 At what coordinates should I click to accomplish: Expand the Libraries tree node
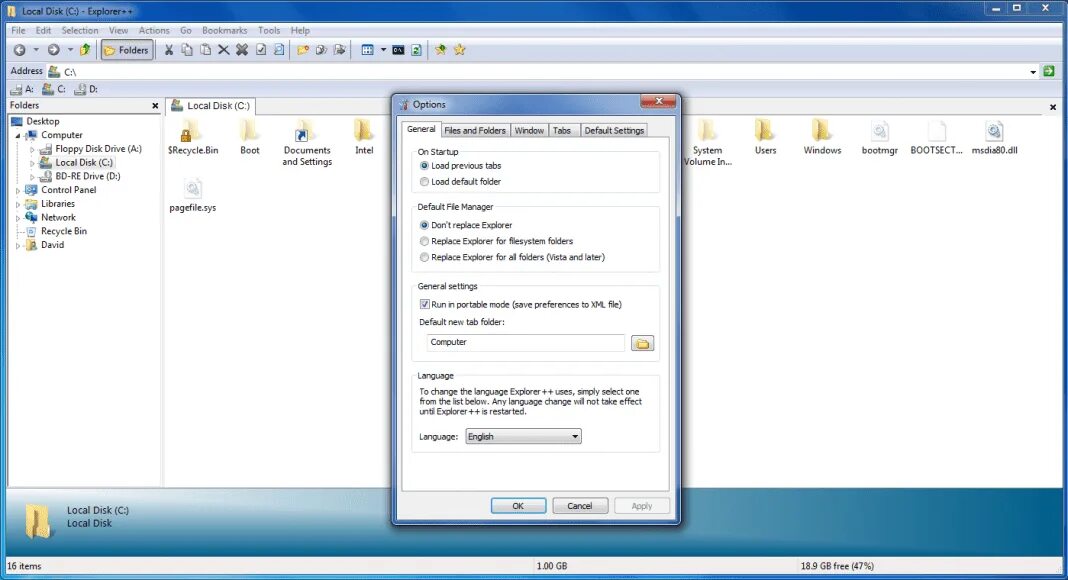pyautogui.click(x=18, y=204)
